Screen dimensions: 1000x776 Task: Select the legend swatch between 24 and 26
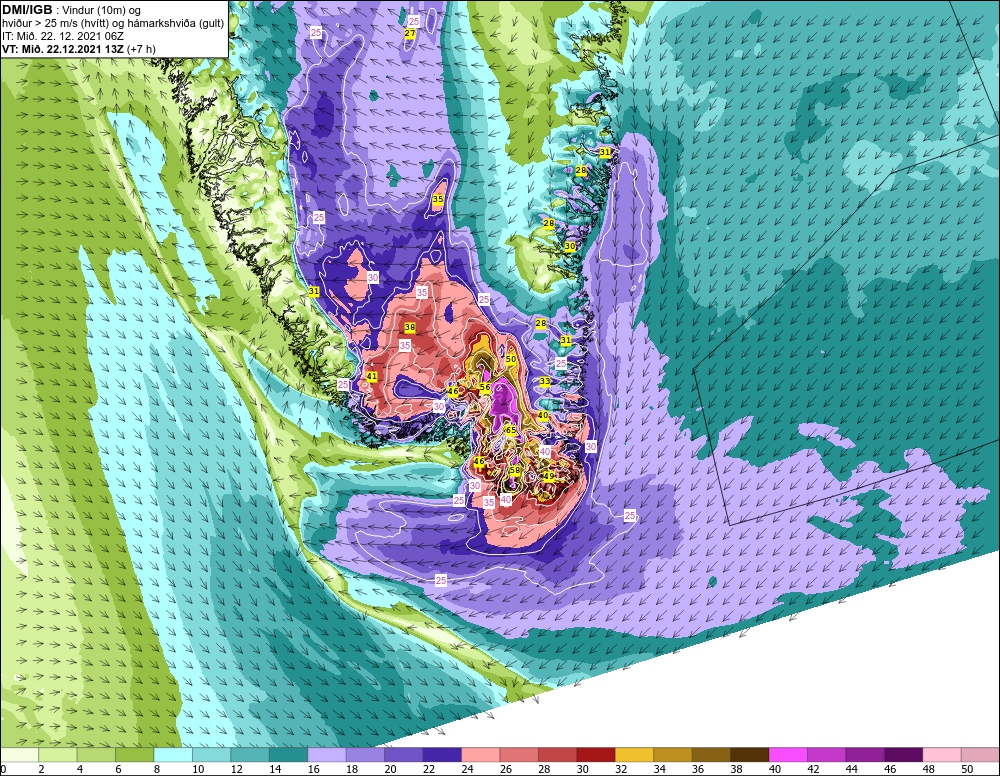pyautogui.click(x=480, y=755)
